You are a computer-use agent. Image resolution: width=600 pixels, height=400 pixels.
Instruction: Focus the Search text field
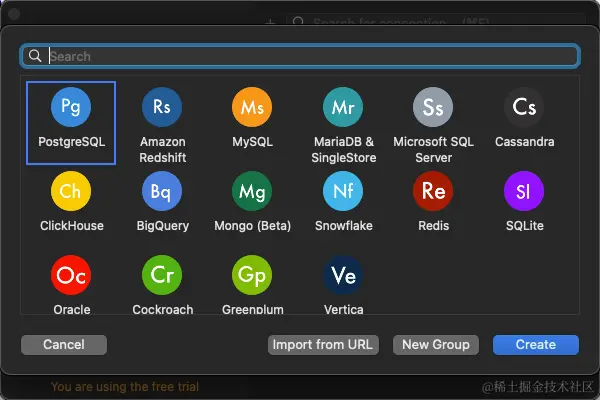[300, 56]
